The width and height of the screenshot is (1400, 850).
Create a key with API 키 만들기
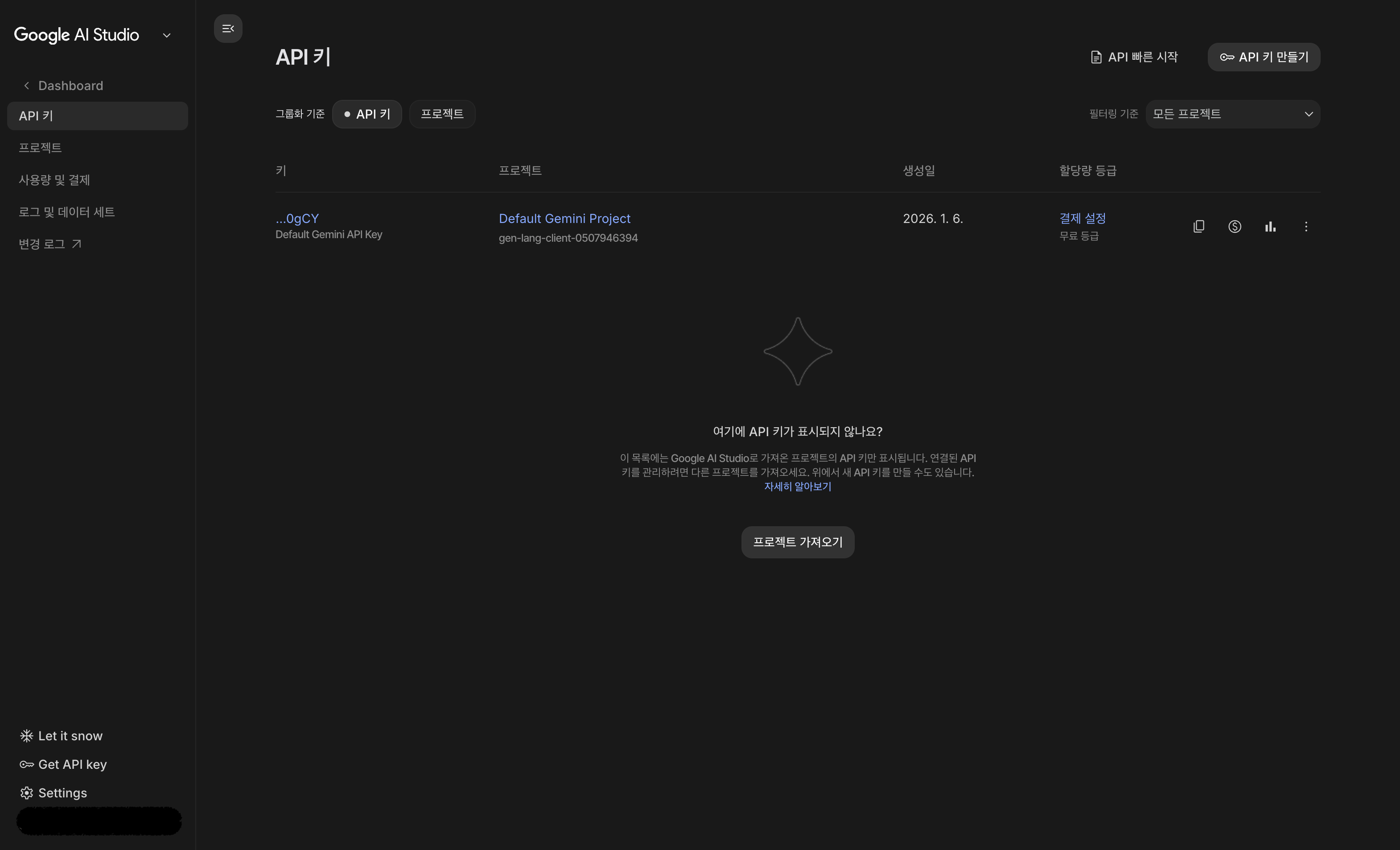point(1264,57)
